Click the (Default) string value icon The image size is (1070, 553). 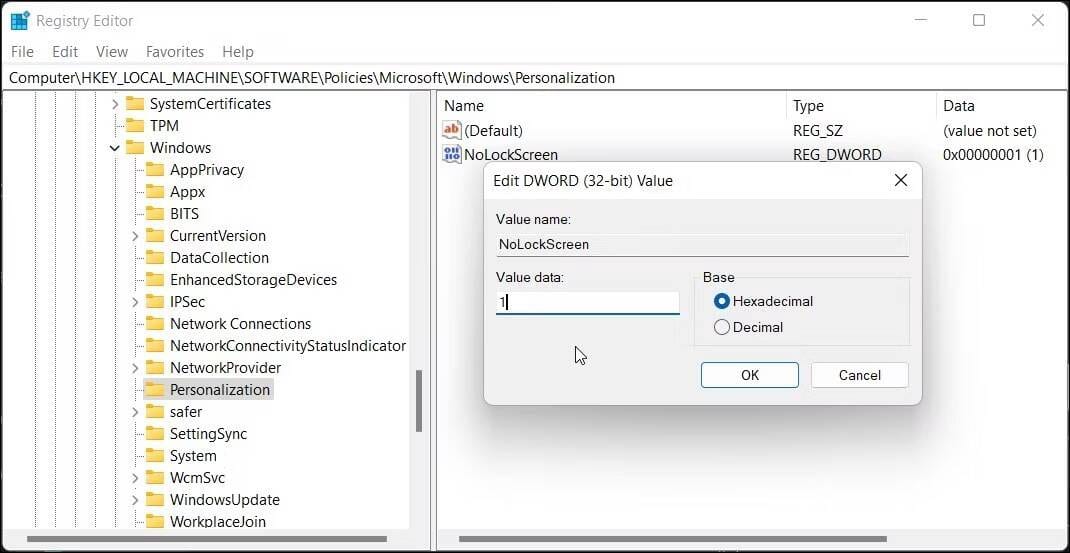pyautogui.click(x=452, y=130)
